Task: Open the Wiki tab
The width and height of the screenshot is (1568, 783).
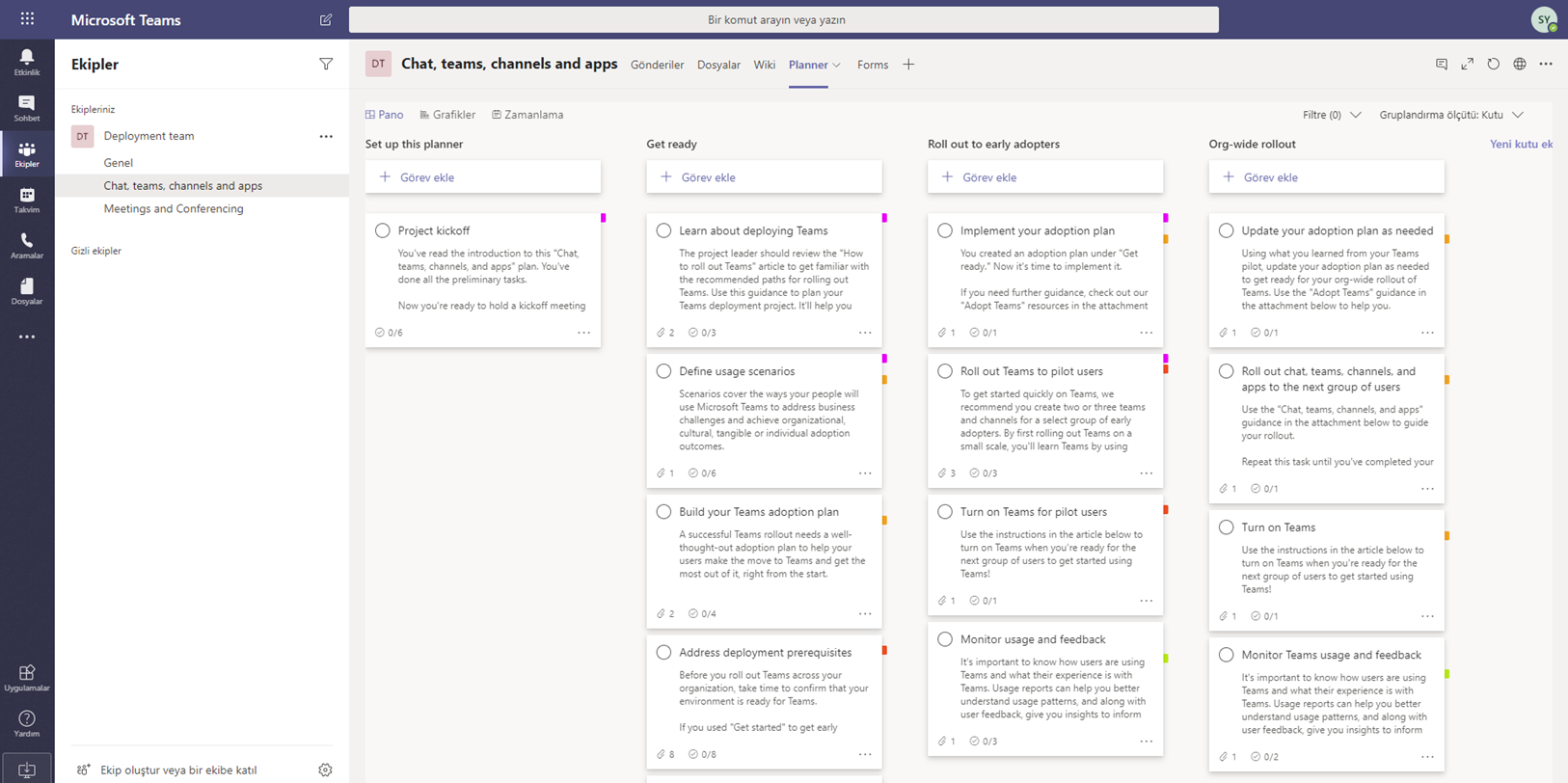Action: tap(765, 65)
